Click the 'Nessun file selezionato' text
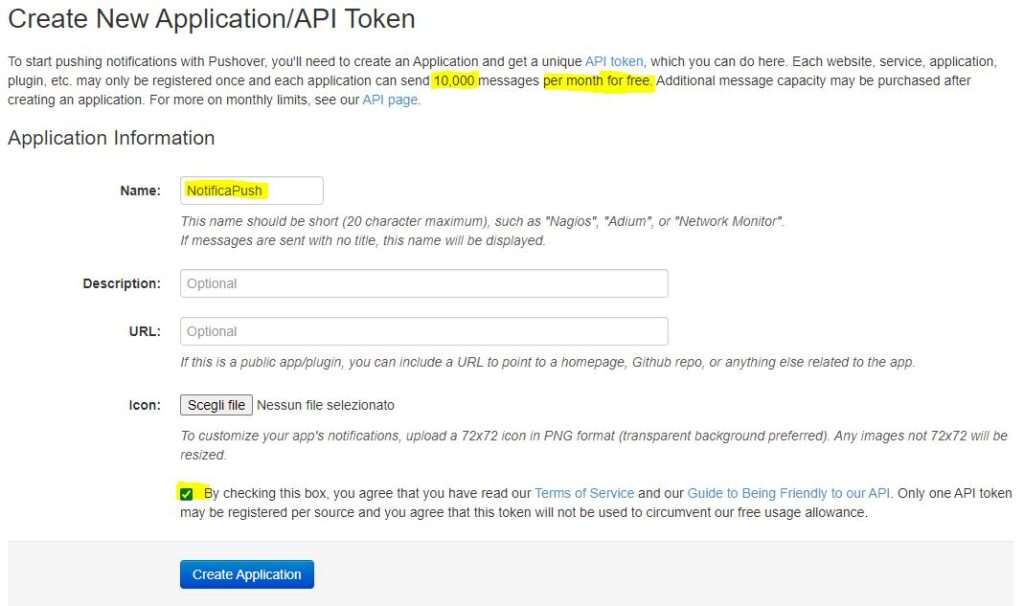 pos(325,405)
